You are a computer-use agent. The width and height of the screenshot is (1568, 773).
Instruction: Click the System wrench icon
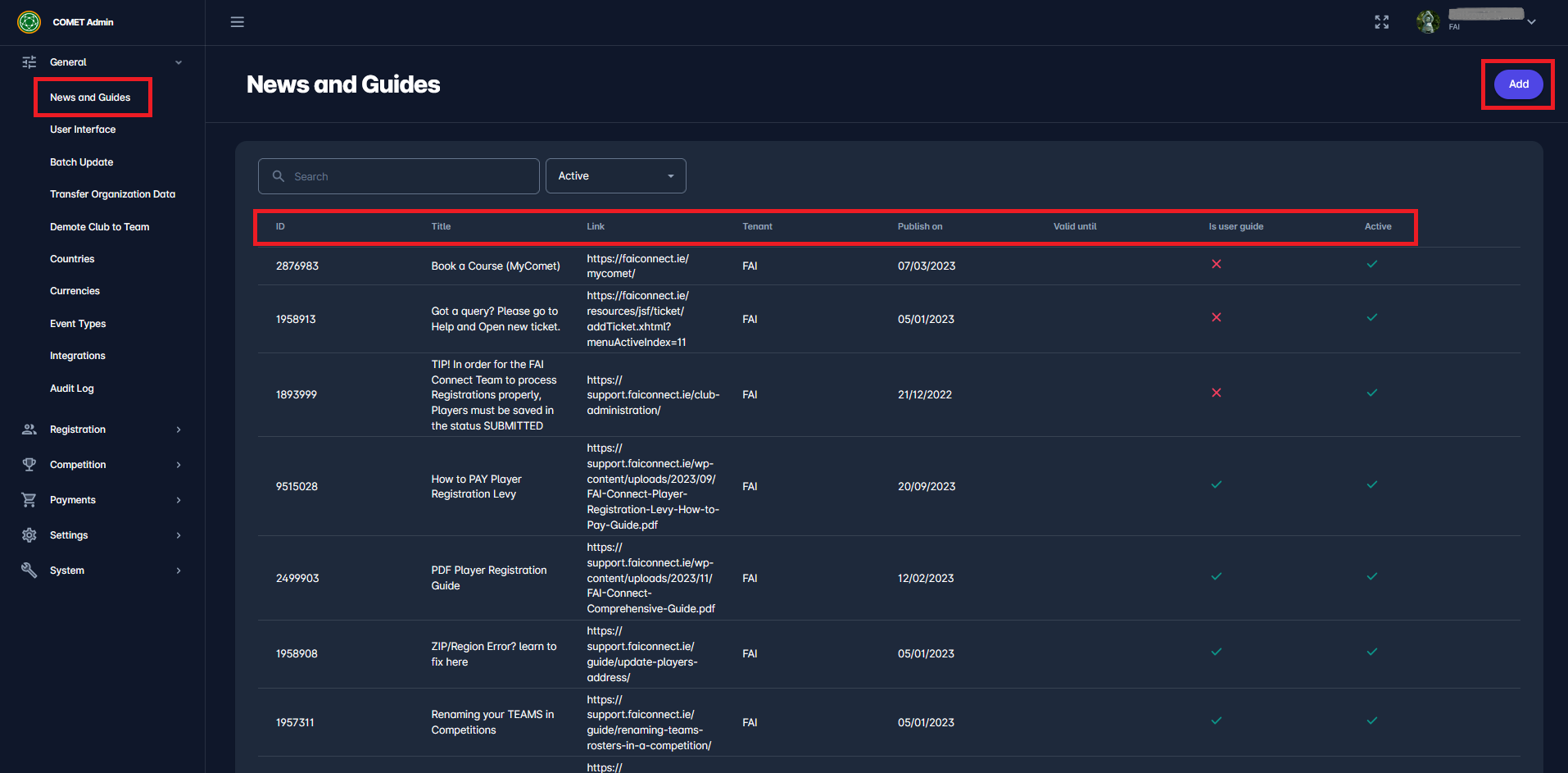coord(29,571)
